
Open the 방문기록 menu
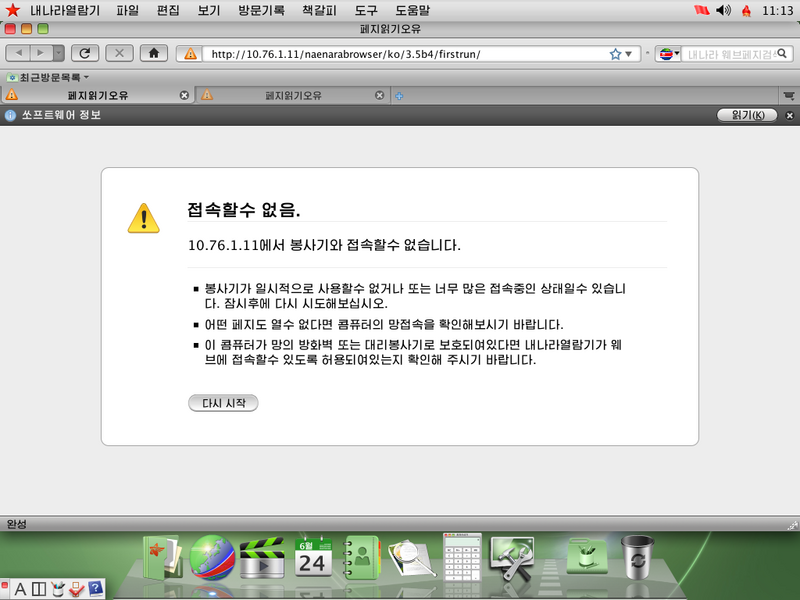(x=261, y=10)
